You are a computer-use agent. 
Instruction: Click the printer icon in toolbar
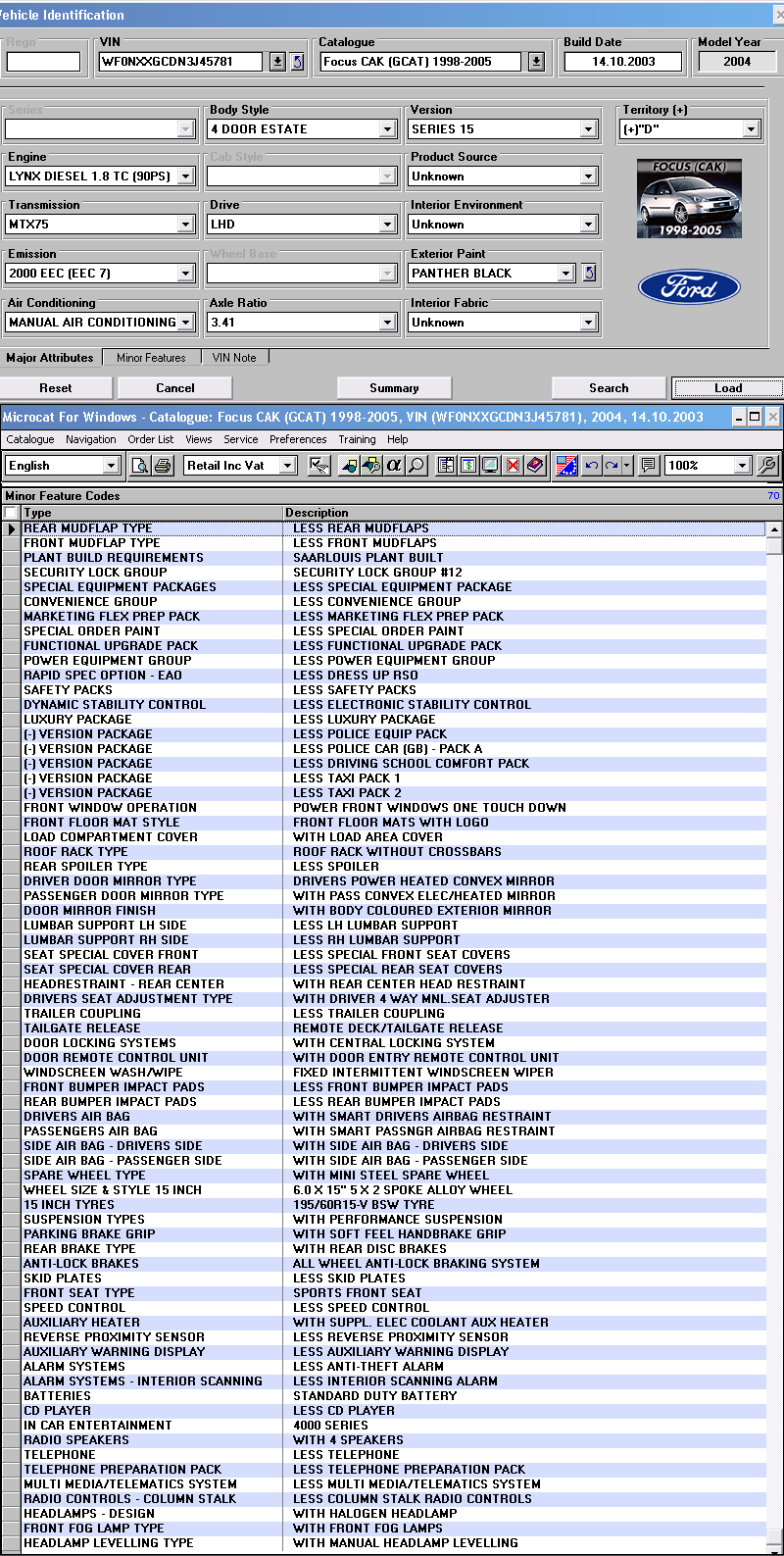tap(163, 466)
